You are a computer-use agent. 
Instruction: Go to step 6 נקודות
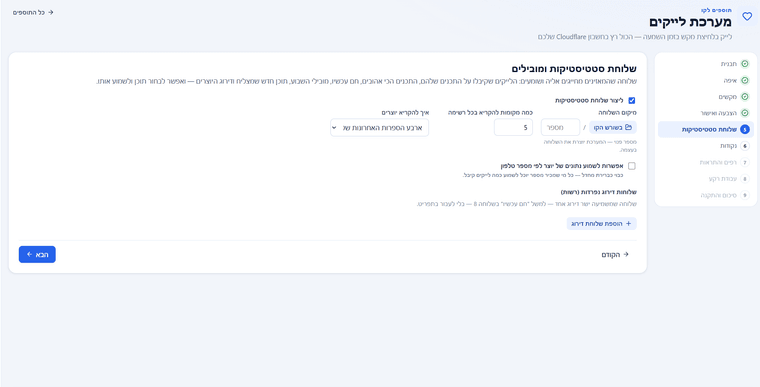(706, 146)
